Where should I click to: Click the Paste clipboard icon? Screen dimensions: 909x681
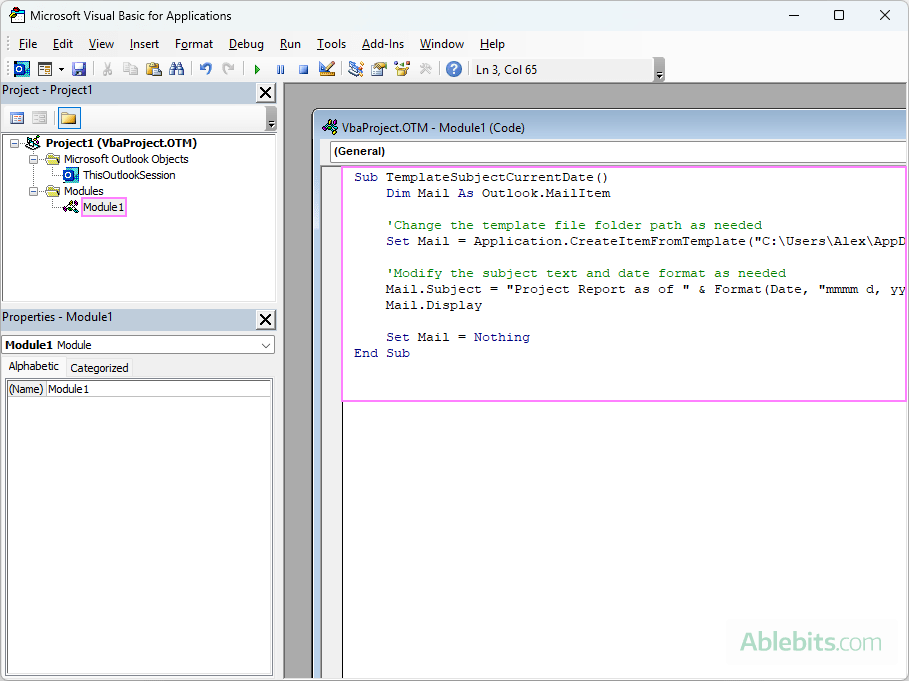click(x=154, y=70)
